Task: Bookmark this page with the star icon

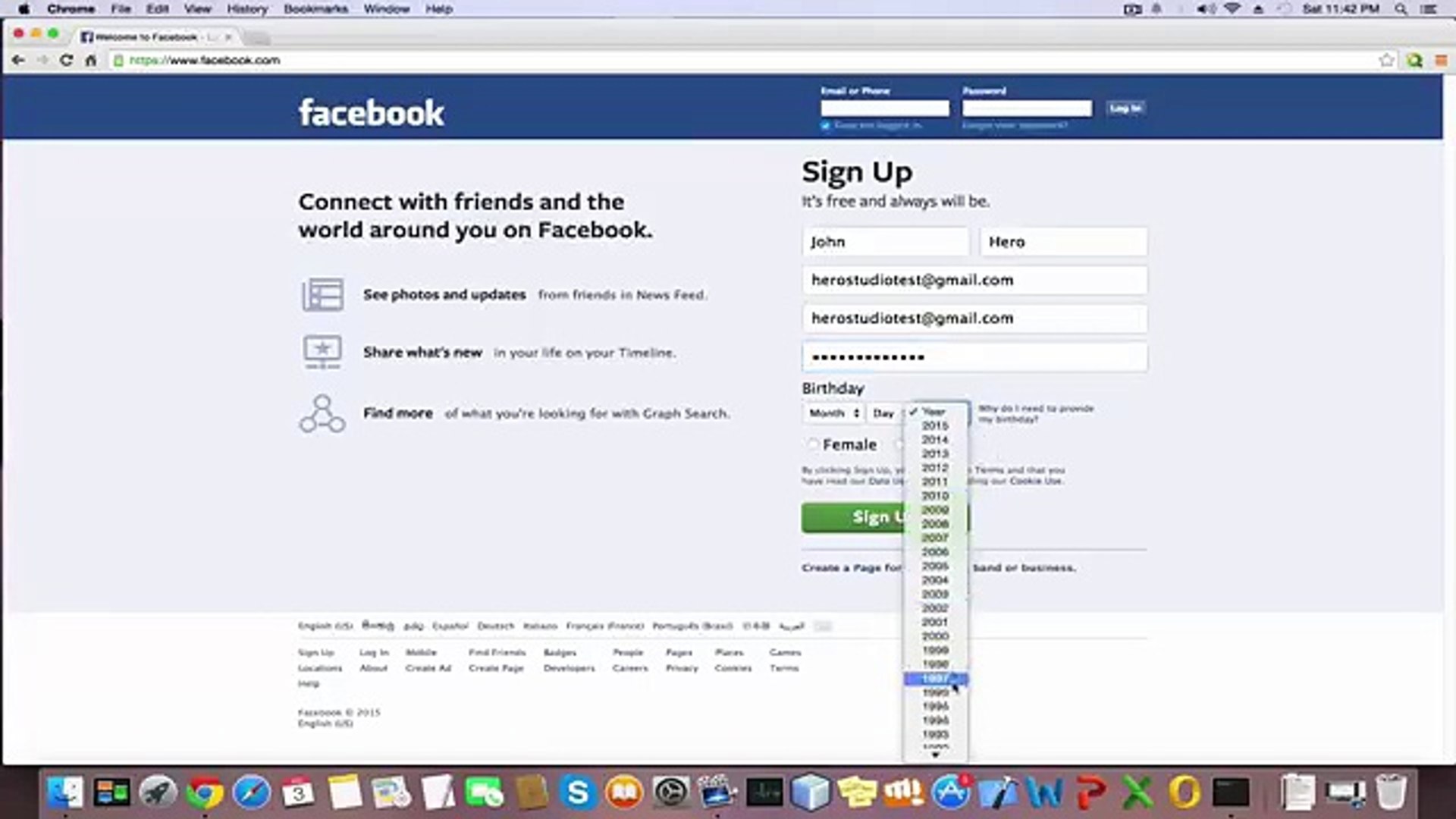Action: (x=1387, y=60)
